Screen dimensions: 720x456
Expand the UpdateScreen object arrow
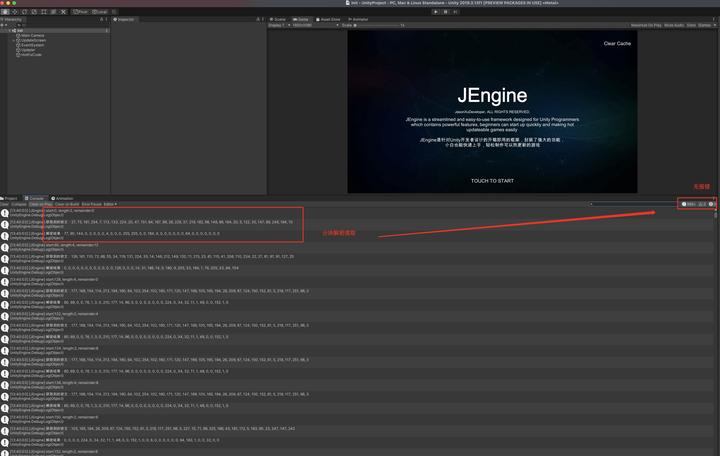13,40
